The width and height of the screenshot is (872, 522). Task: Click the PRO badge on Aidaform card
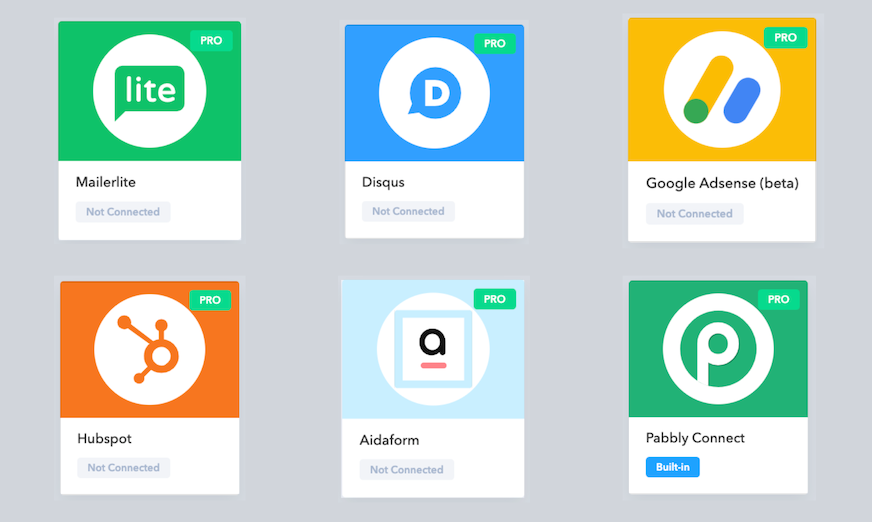494,299
